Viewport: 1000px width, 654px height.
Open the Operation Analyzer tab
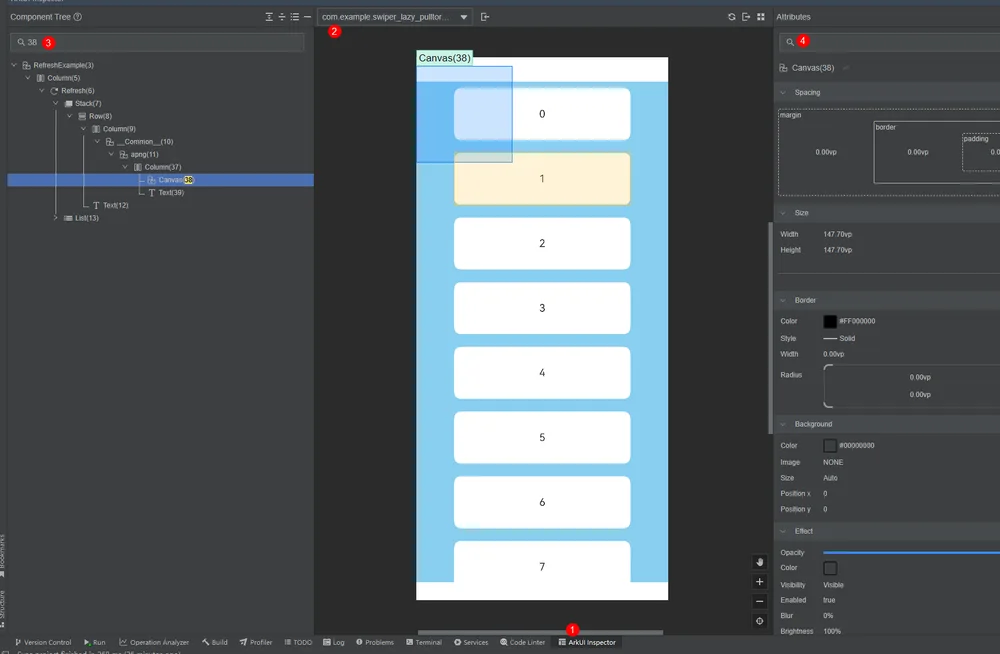tap(154, 643)
